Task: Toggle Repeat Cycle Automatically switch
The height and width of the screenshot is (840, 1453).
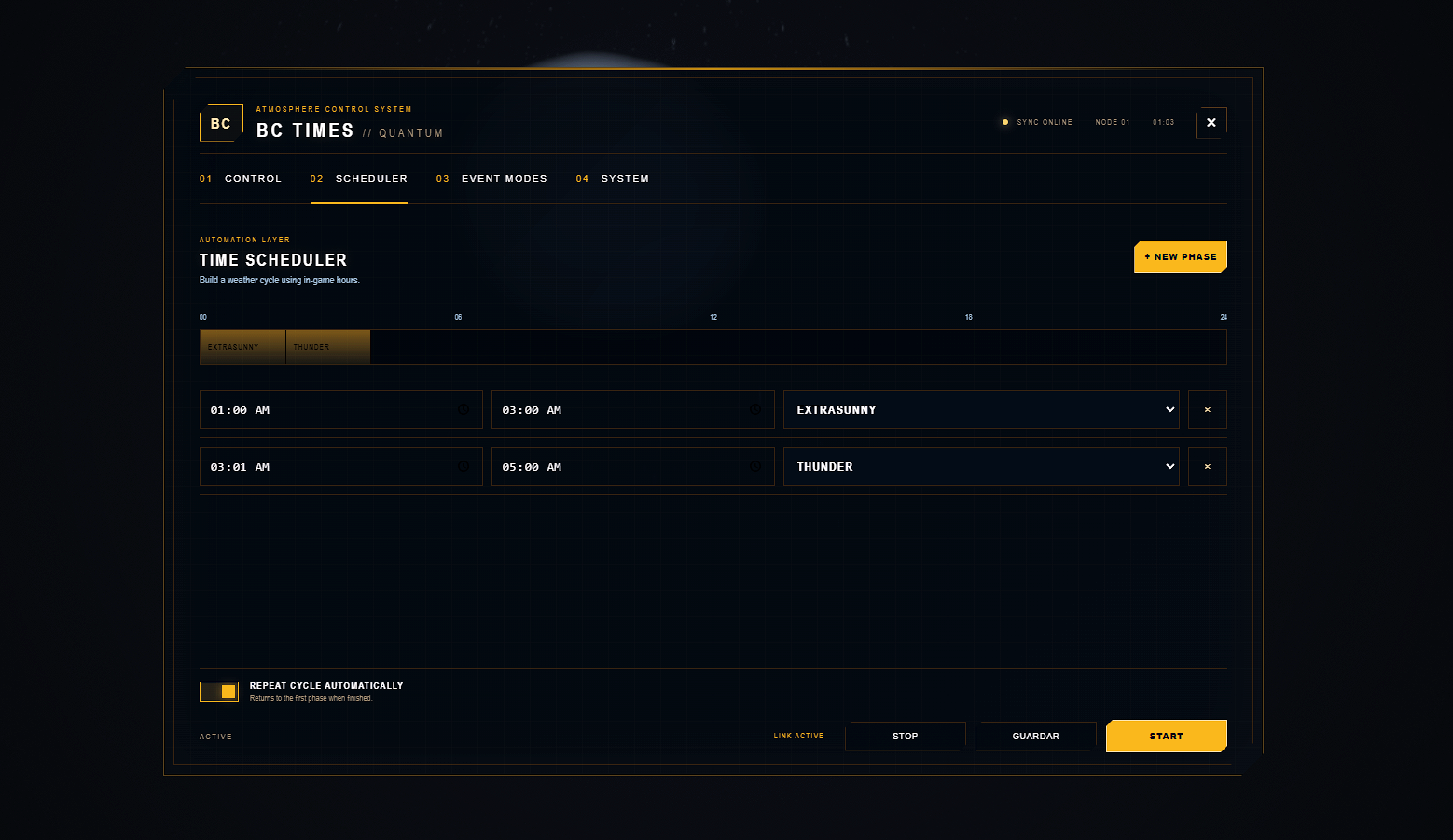Action: tap(219, 691)
